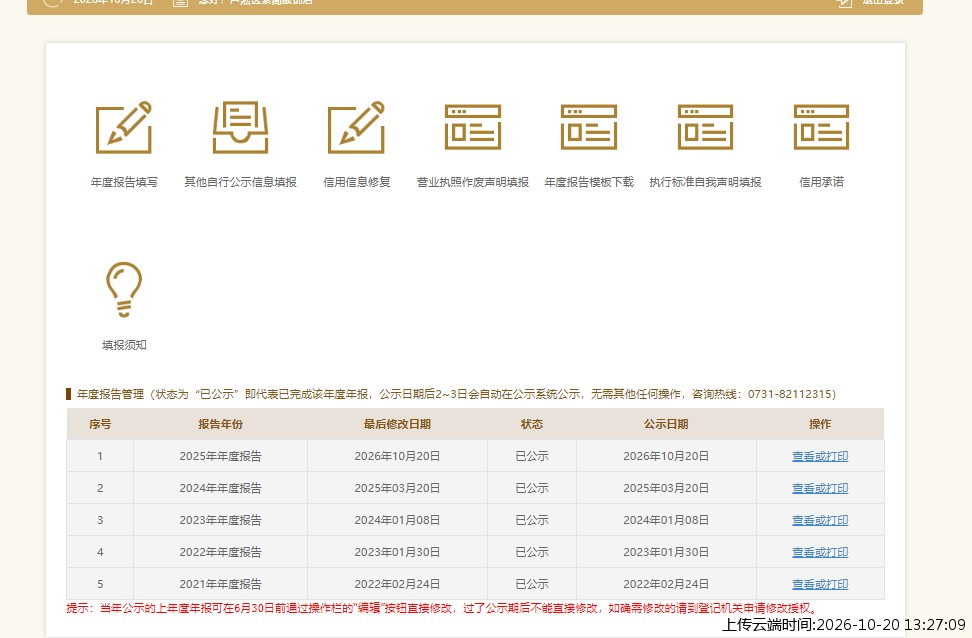Click 查看或打印 for the 2022年年度报告 row

(x=820, y=552)
